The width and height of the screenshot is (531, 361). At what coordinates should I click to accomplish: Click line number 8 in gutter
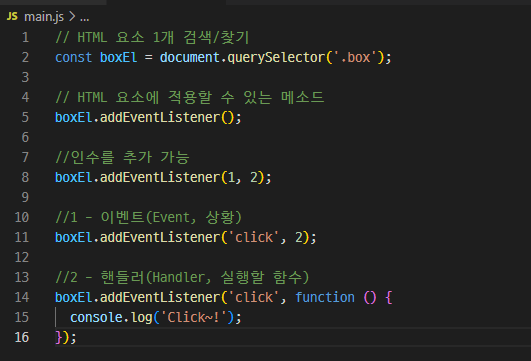coord(25,177)
